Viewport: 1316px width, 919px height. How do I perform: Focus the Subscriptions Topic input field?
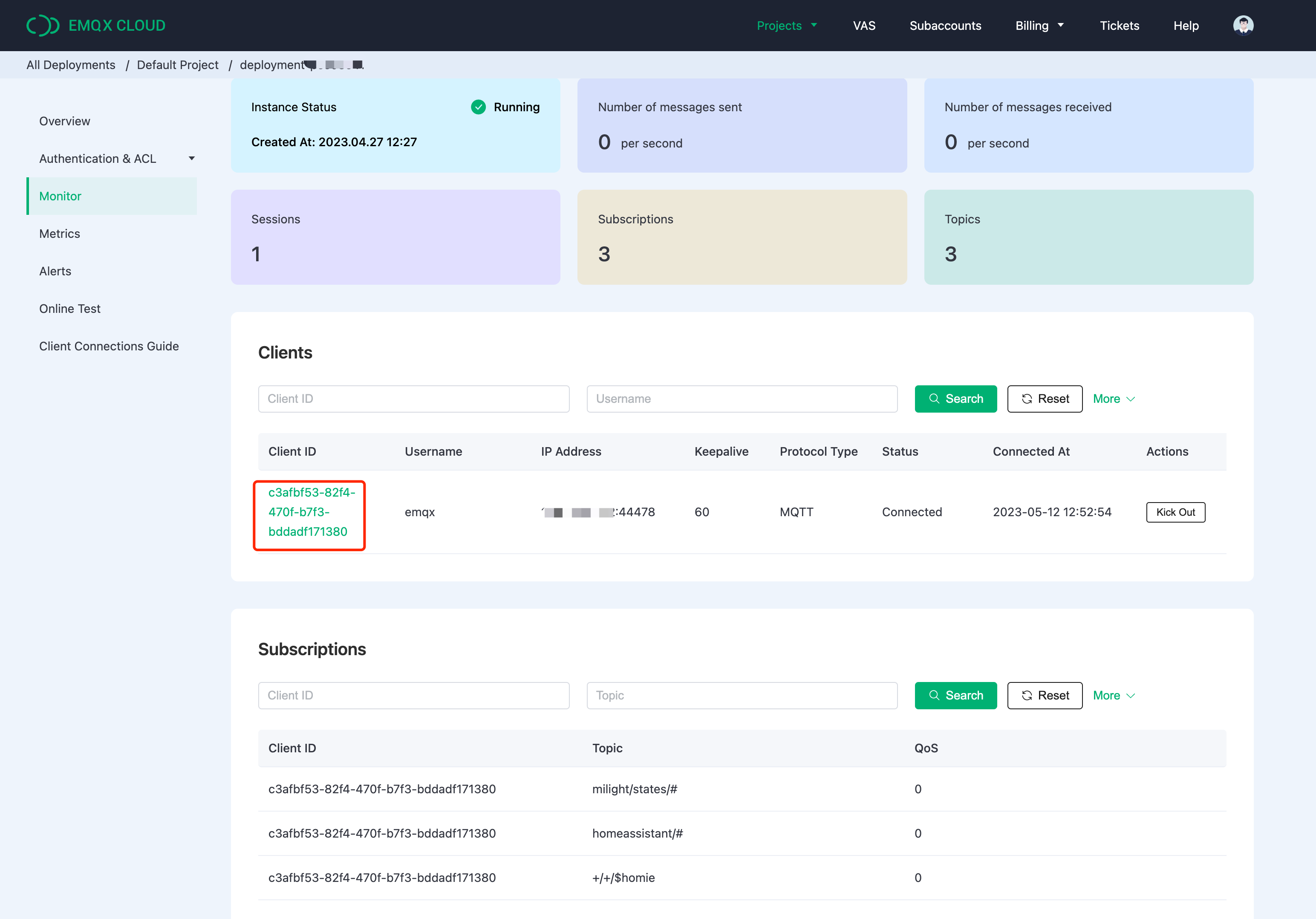coord(742,695)
